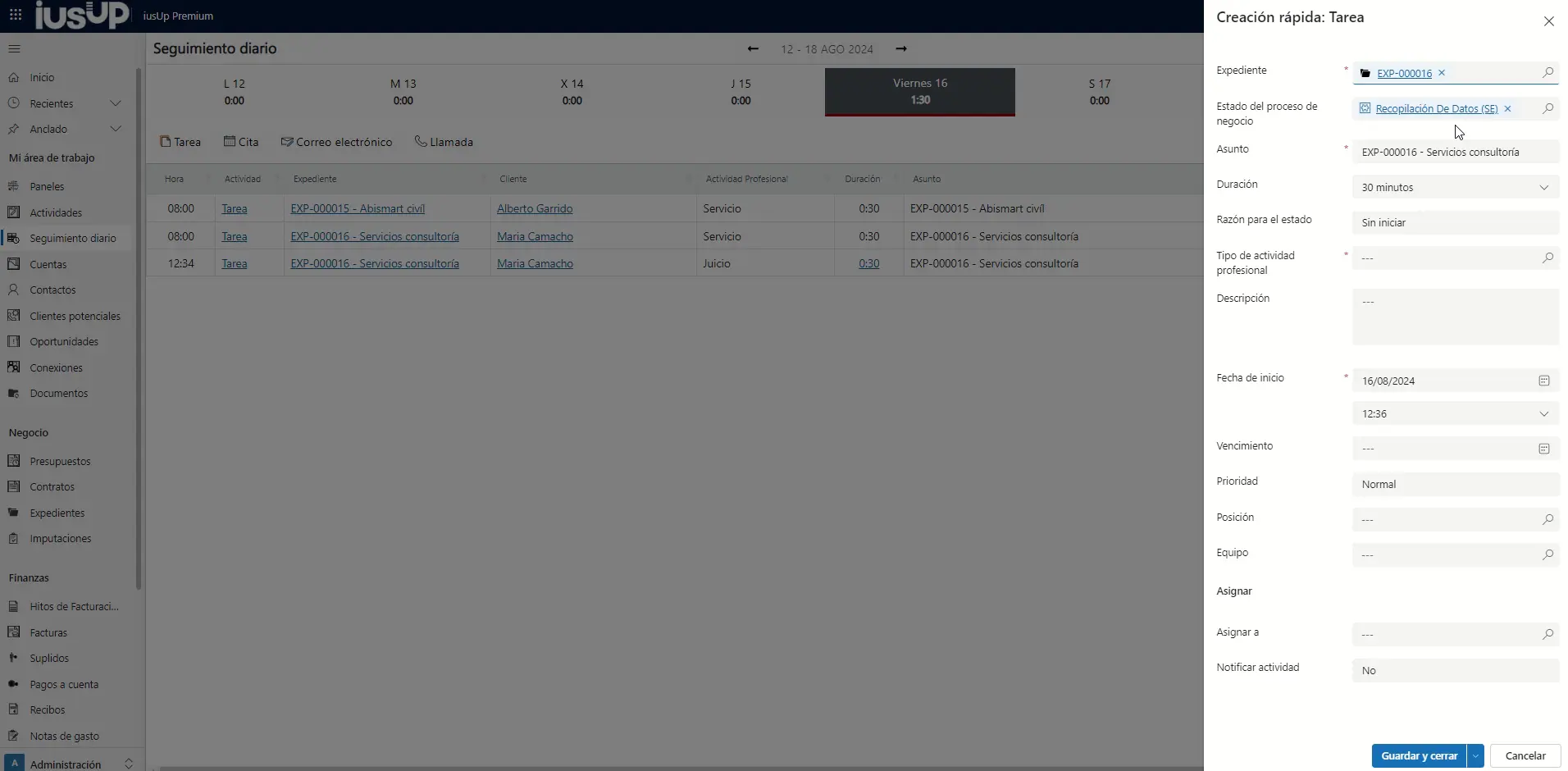The image size is (1568, 771).
Task: Expand the Recientes section in sidebar
Action: (116, 104)
